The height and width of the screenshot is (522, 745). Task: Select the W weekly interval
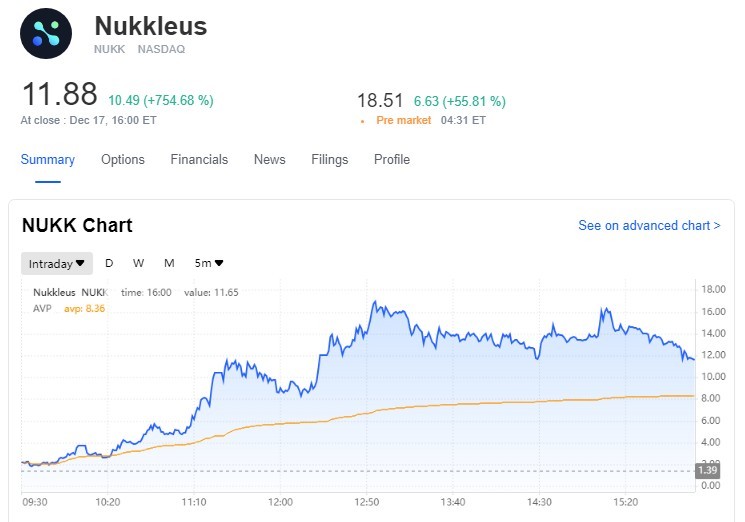point(138,264)
